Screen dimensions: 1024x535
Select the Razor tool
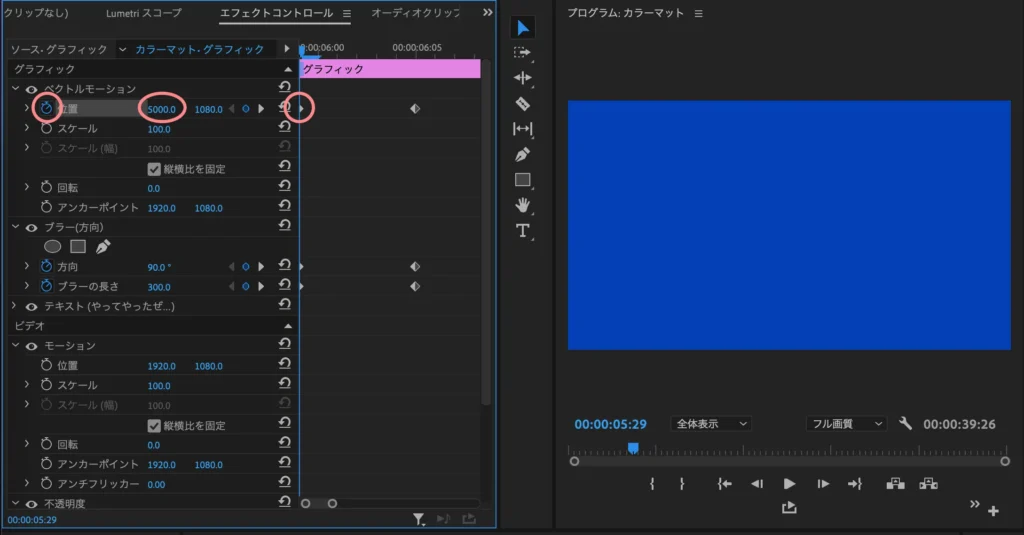point(522,103)
